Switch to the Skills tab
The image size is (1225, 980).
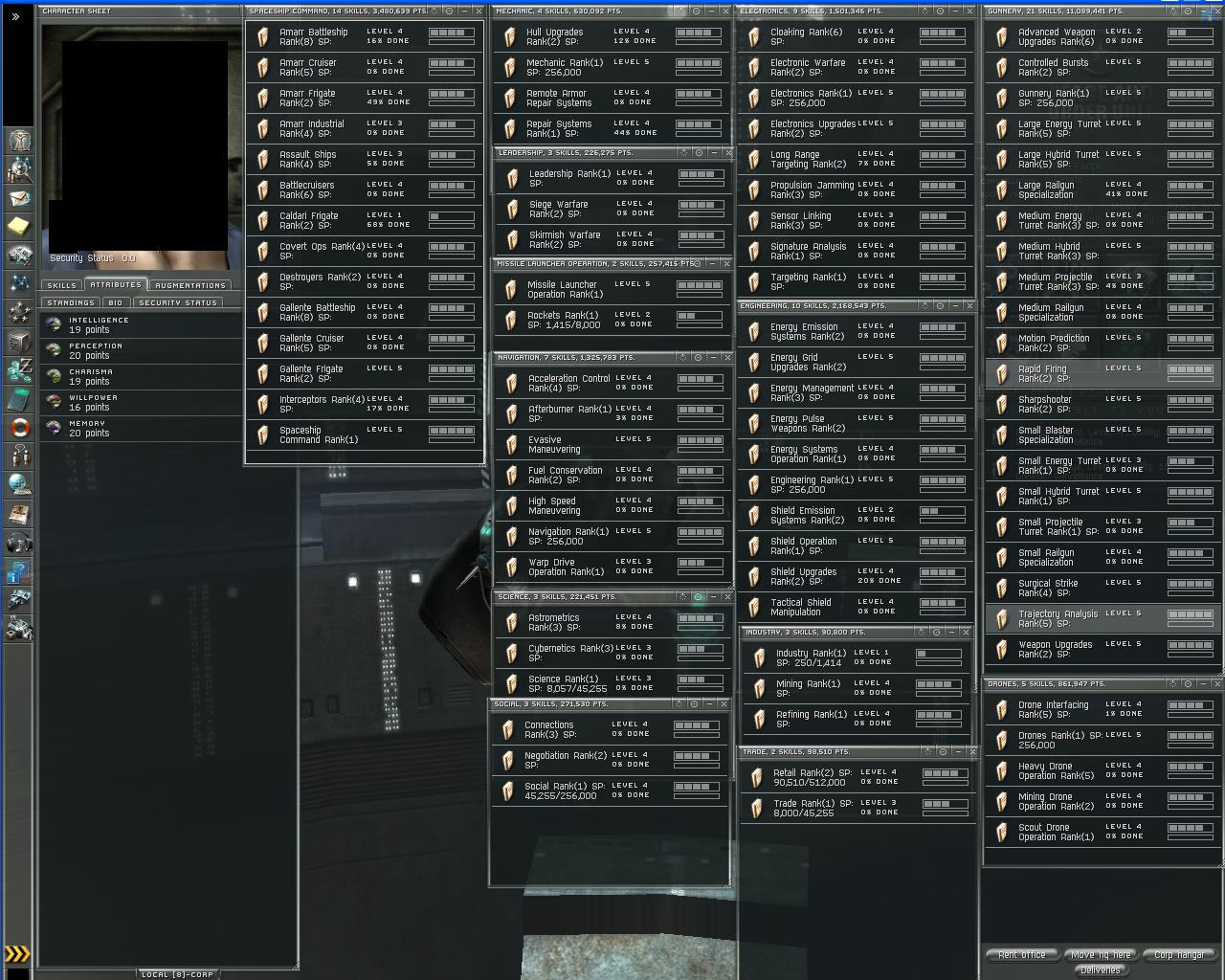click(x=61, y=285)
